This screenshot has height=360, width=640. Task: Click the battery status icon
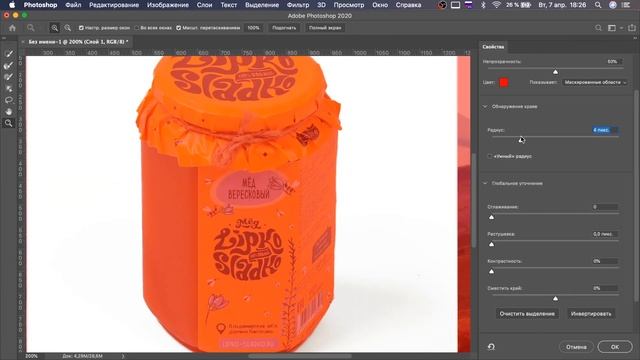(526, 5)
